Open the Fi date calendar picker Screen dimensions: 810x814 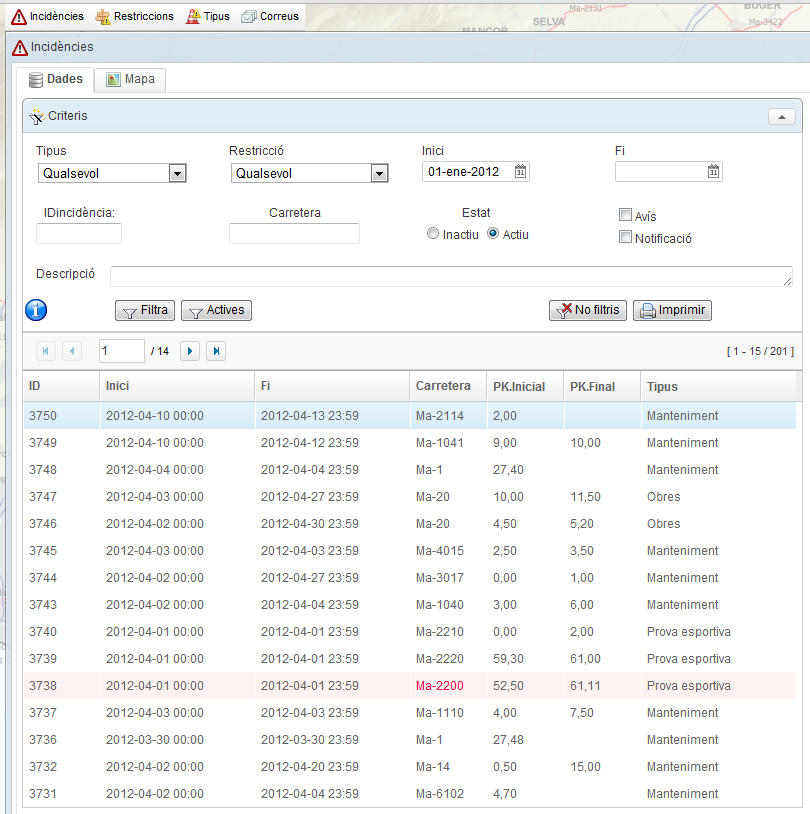coord(713,172)
